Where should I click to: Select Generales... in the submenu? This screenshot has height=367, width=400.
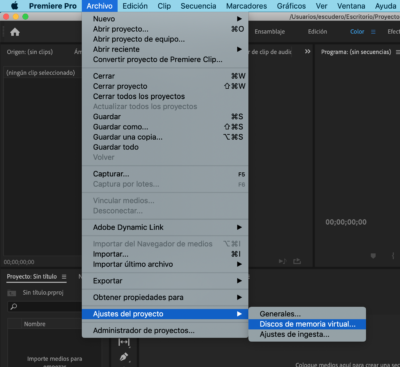pos(307,314)
